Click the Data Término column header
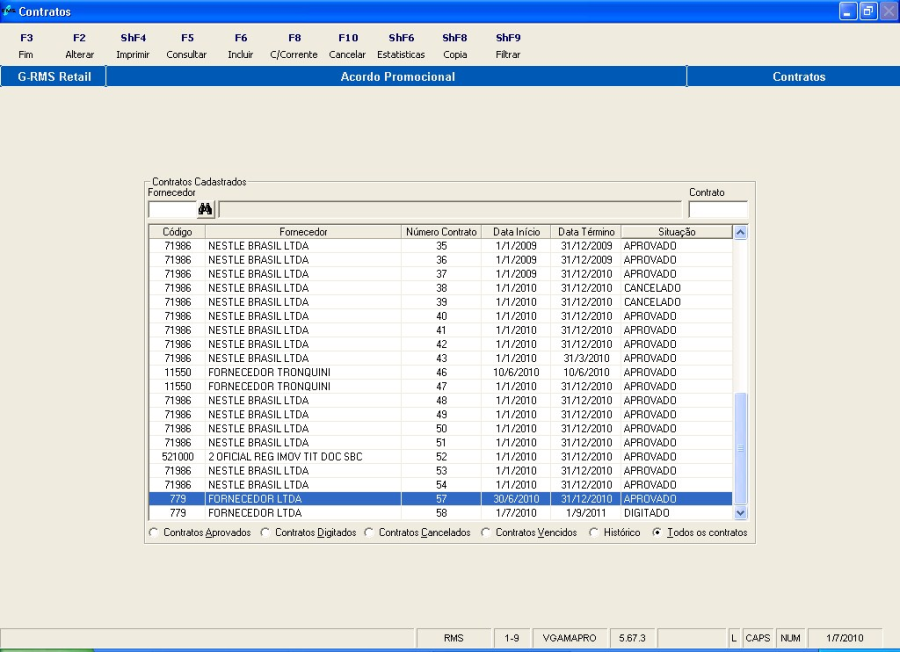This screenshot has height=652, width=900. coord(586,232)
